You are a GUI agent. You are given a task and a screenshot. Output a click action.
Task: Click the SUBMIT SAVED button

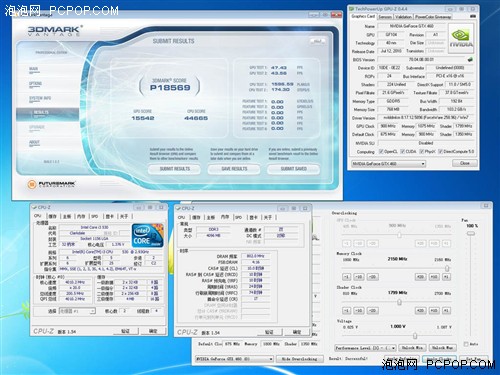click(x=293, y=169)
